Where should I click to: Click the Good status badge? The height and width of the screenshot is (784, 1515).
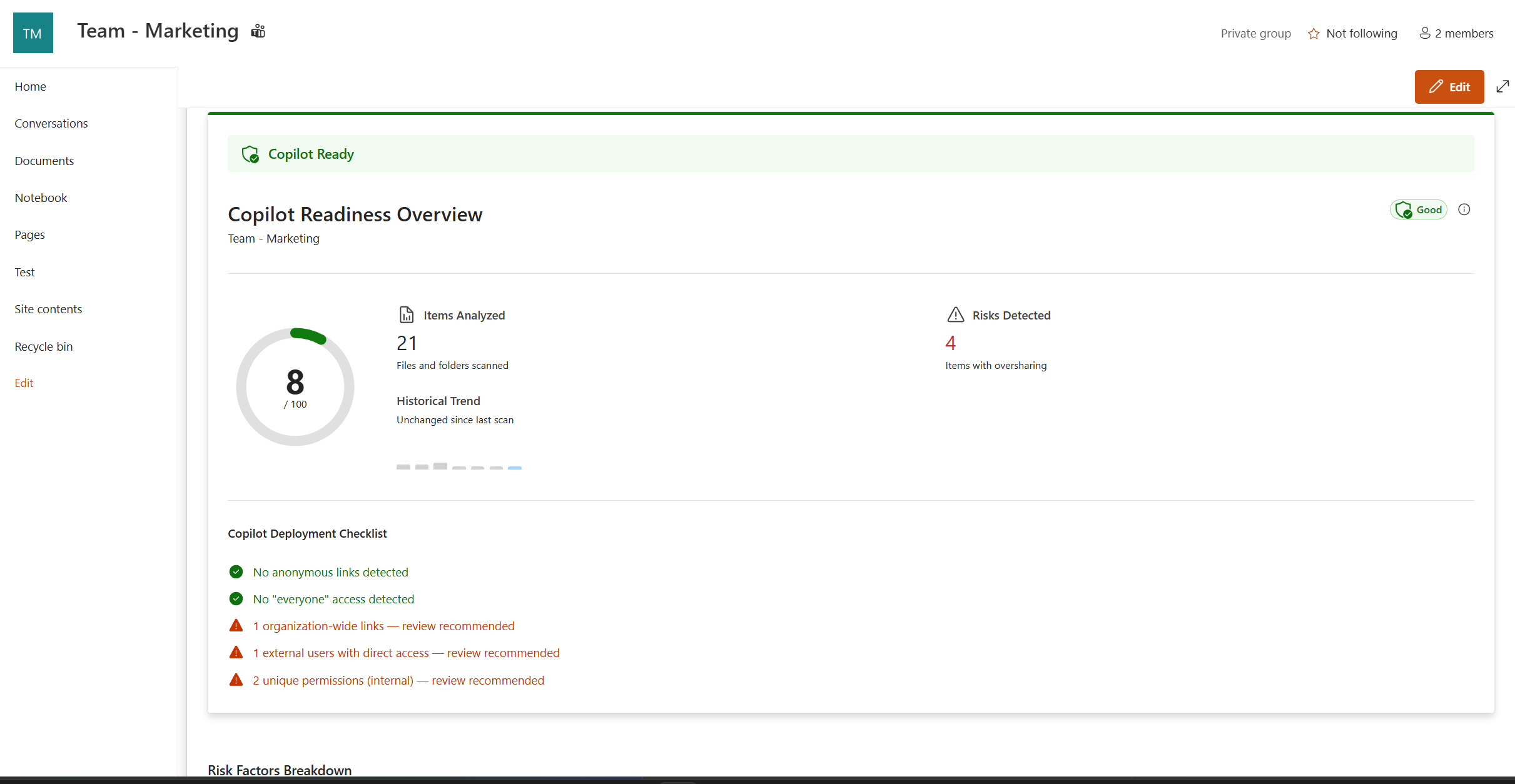point(1418,209)
